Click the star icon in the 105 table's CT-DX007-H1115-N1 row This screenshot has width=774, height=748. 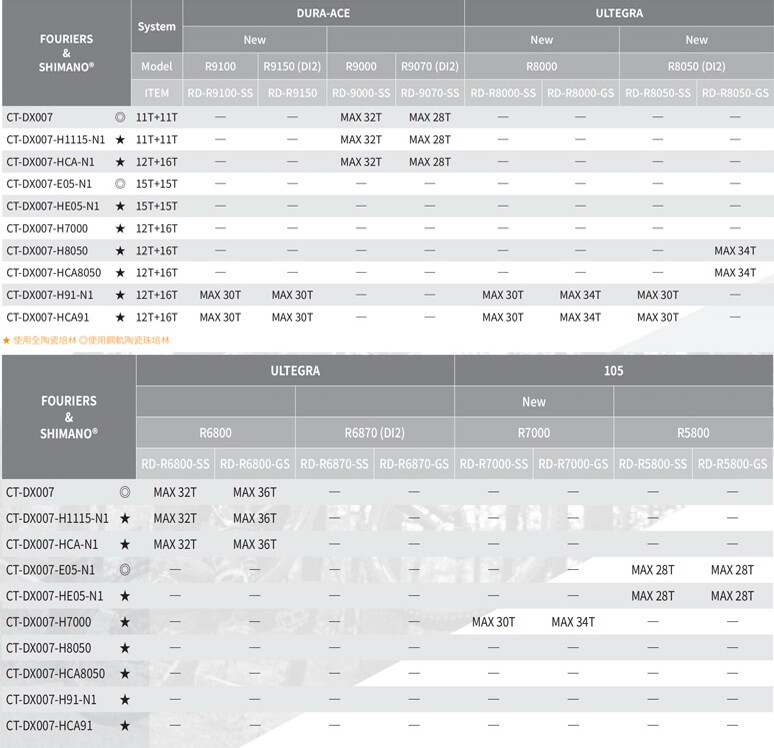click(125, 518)
